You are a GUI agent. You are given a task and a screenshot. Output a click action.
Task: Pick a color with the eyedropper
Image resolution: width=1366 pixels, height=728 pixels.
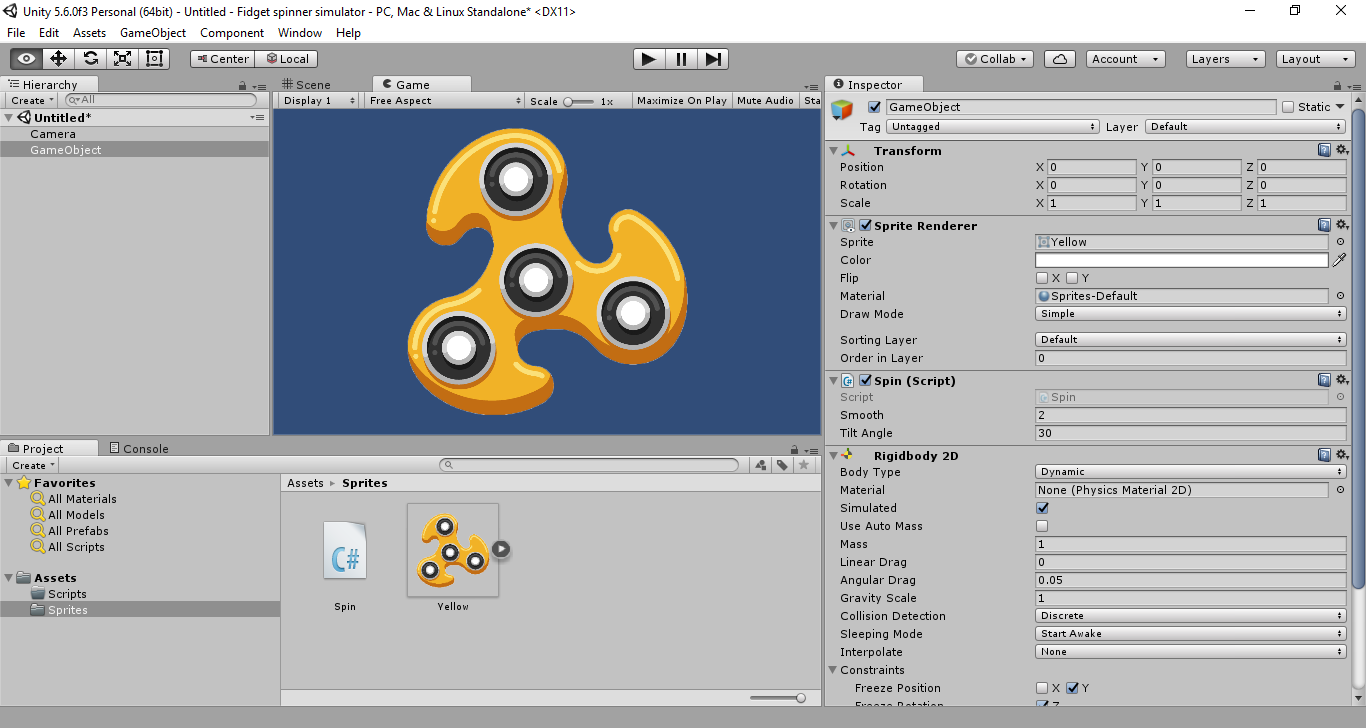(x=1339, y=260)
